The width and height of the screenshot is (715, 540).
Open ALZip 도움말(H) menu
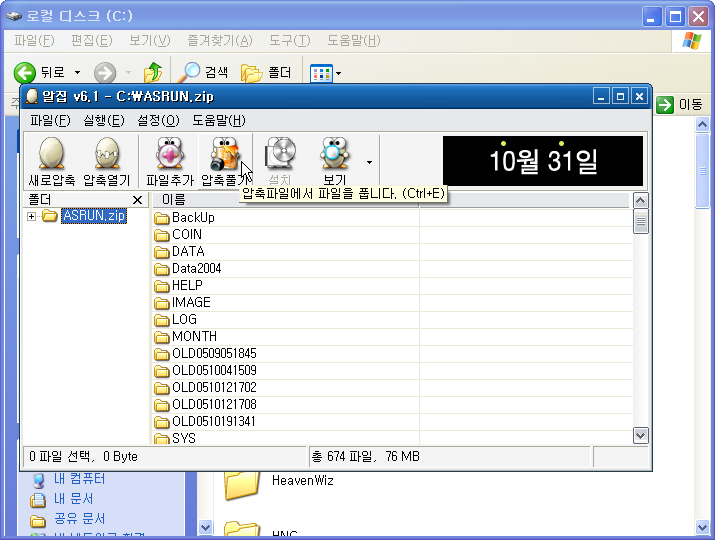pos(218,120)
